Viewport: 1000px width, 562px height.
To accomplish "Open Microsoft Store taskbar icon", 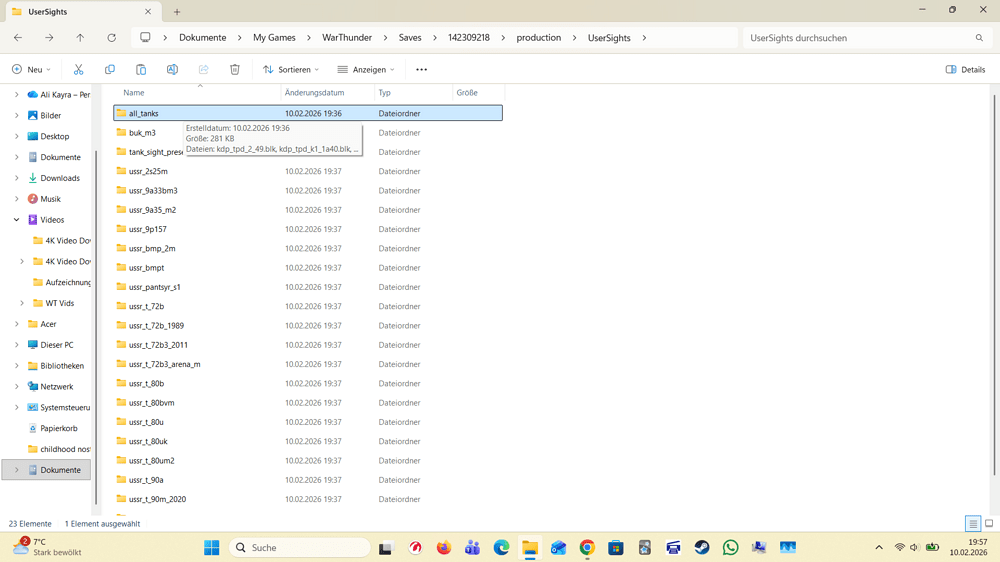I will (x=616, y=547).
